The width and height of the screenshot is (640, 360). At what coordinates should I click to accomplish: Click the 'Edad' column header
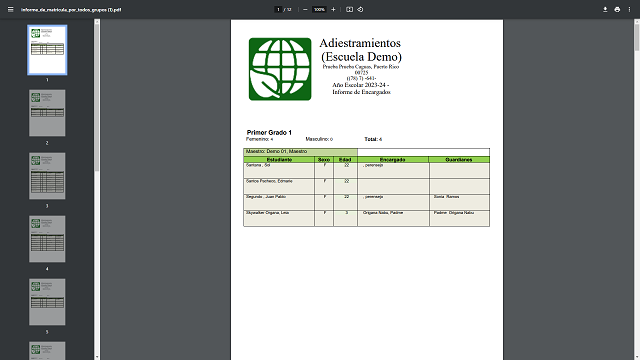click(x=345, y=160)
